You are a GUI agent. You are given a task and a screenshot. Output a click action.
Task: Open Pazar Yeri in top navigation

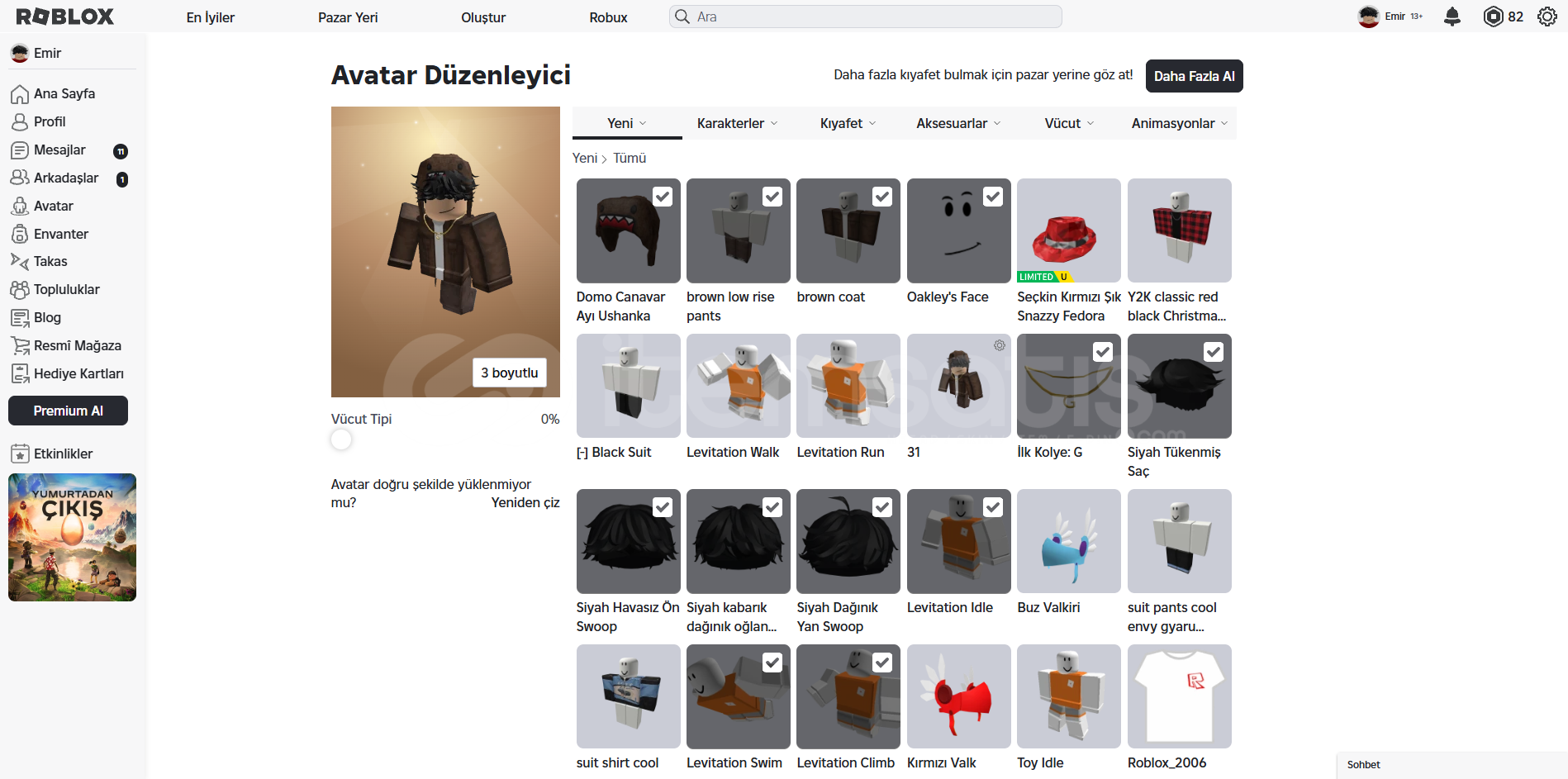tap(348, 17)
